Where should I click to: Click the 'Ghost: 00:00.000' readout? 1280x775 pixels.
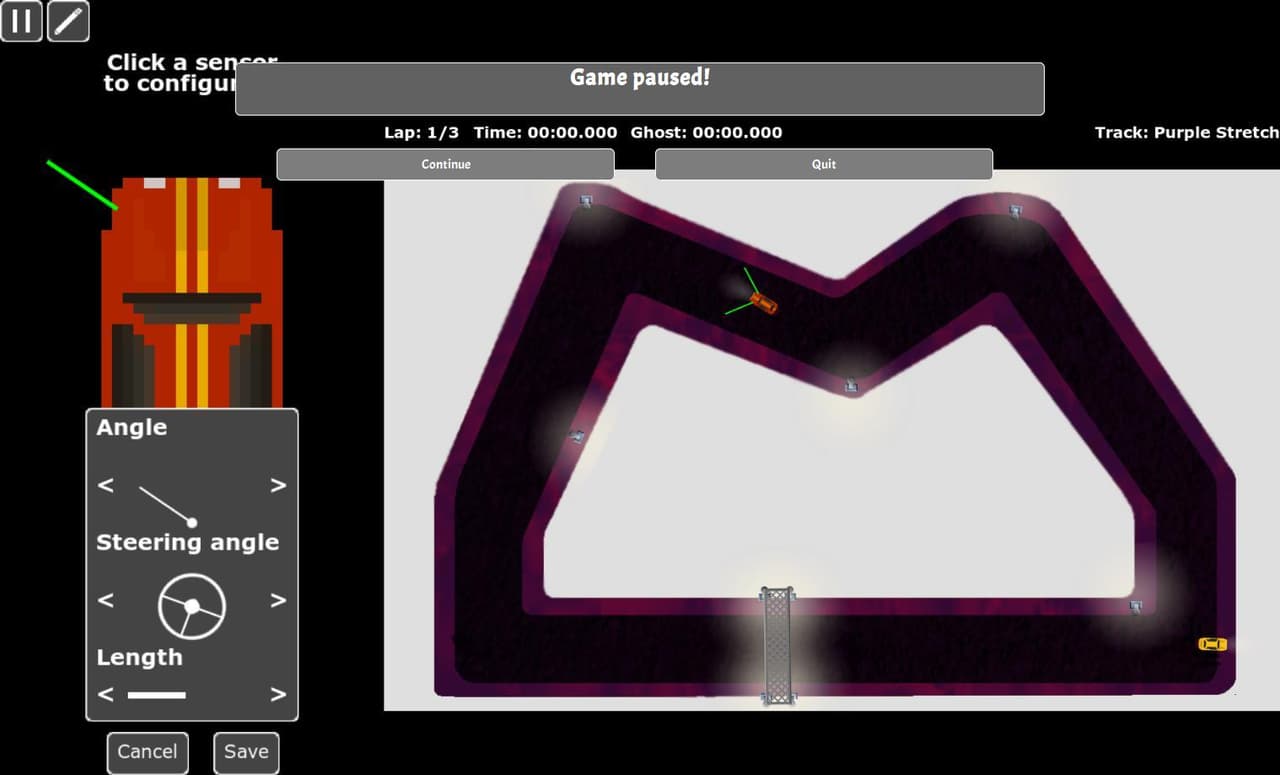(706, 132)
